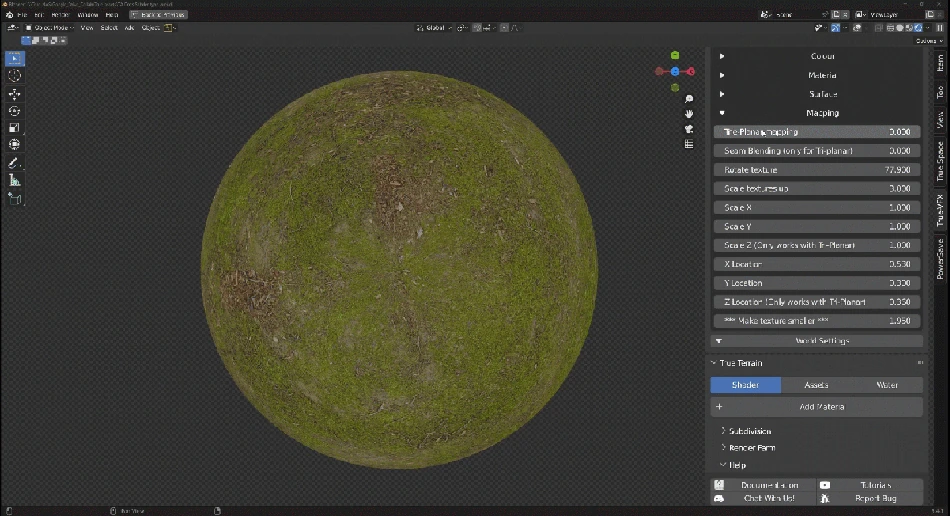Choose the Rotate tool

point(15,111)
